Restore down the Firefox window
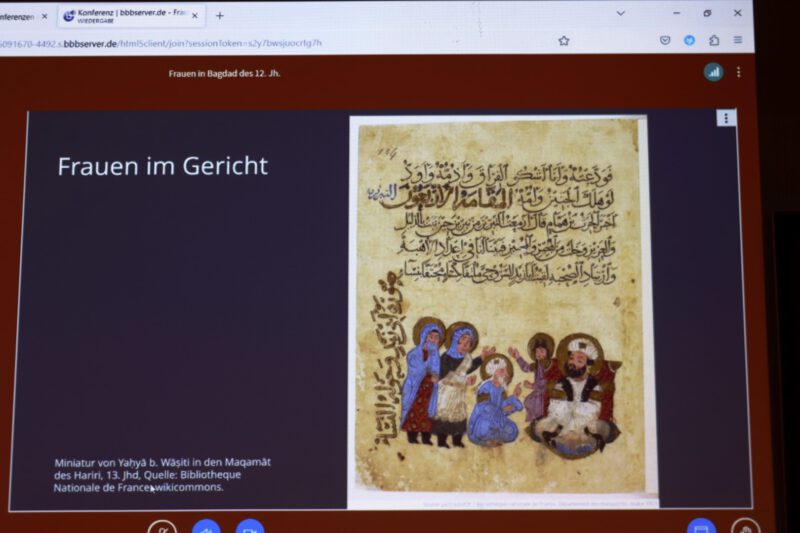Image resolution: width=800 pixels, height=533 pixels. point(707,13)
